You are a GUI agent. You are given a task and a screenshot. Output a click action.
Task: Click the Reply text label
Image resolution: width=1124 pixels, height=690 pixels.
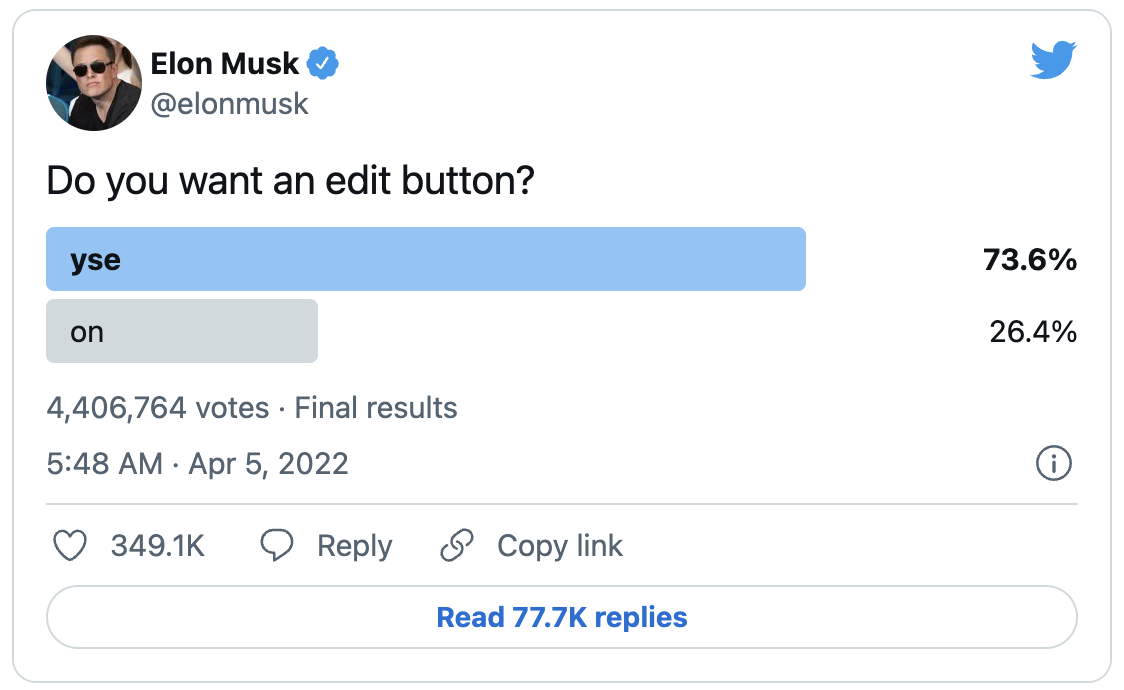point(354,546)
